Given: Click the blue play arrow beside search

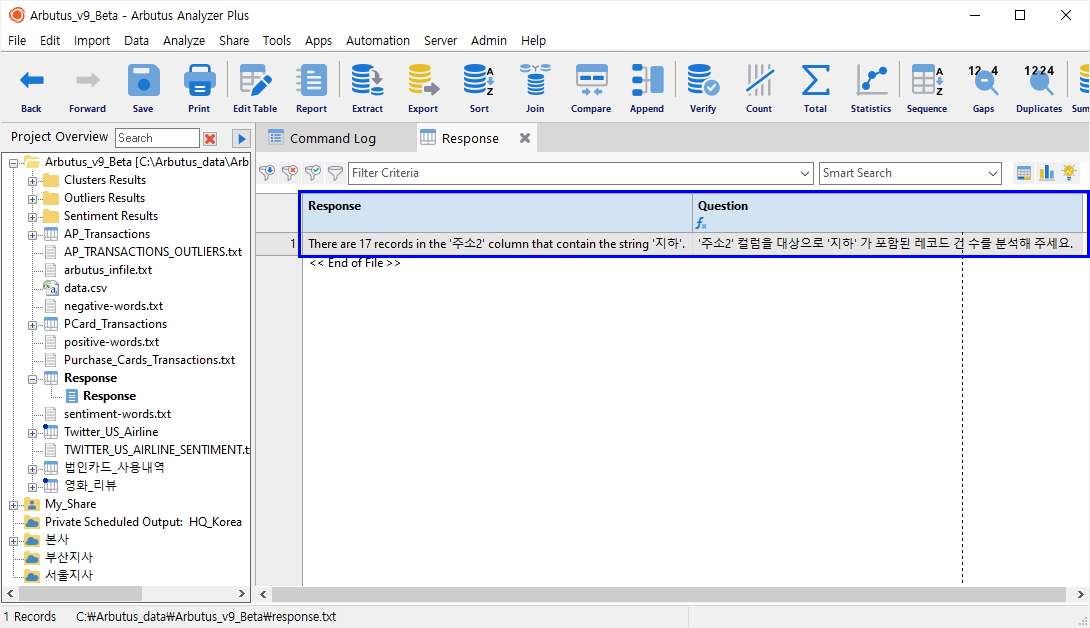Looking at the screenshot, I should click(241, 138).
